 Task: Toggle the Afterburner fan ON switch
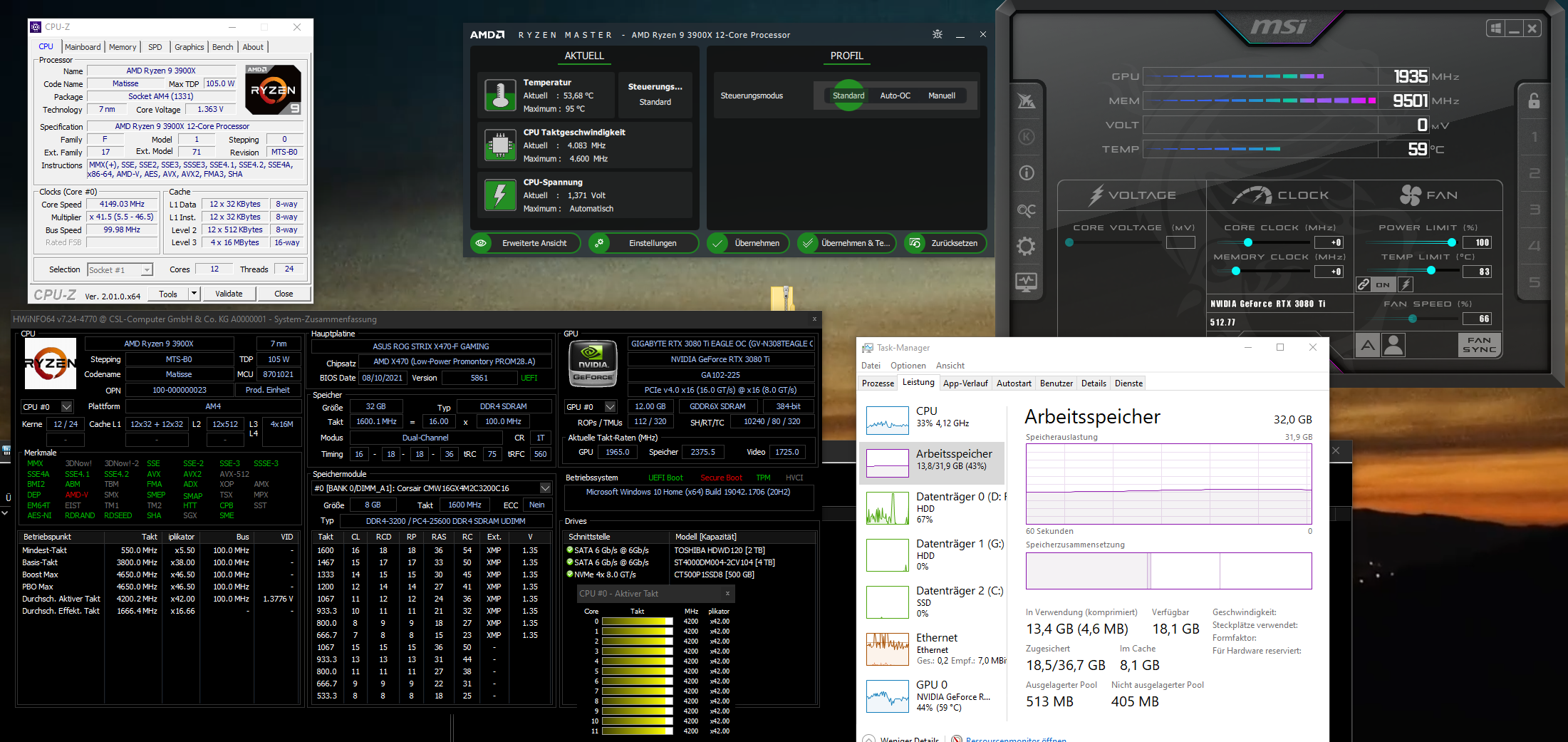[x=1383, y=284]
